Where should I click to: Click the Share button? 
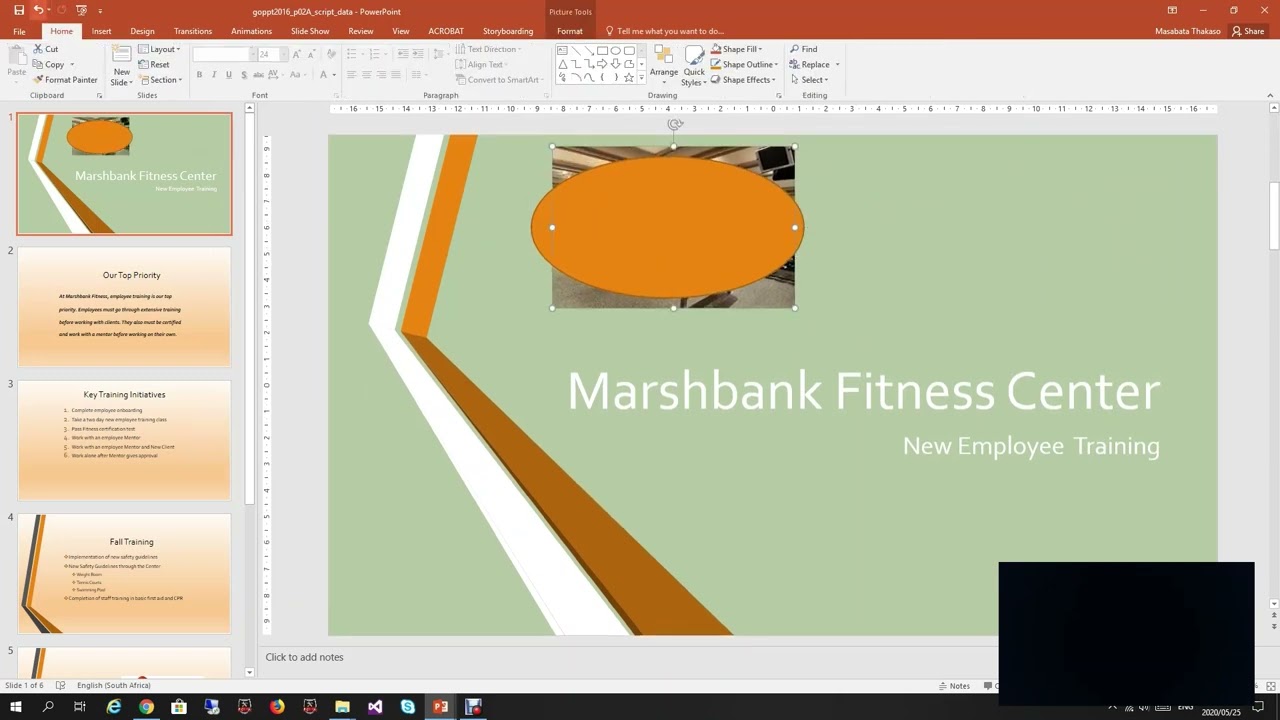(x=1248, y=31)
